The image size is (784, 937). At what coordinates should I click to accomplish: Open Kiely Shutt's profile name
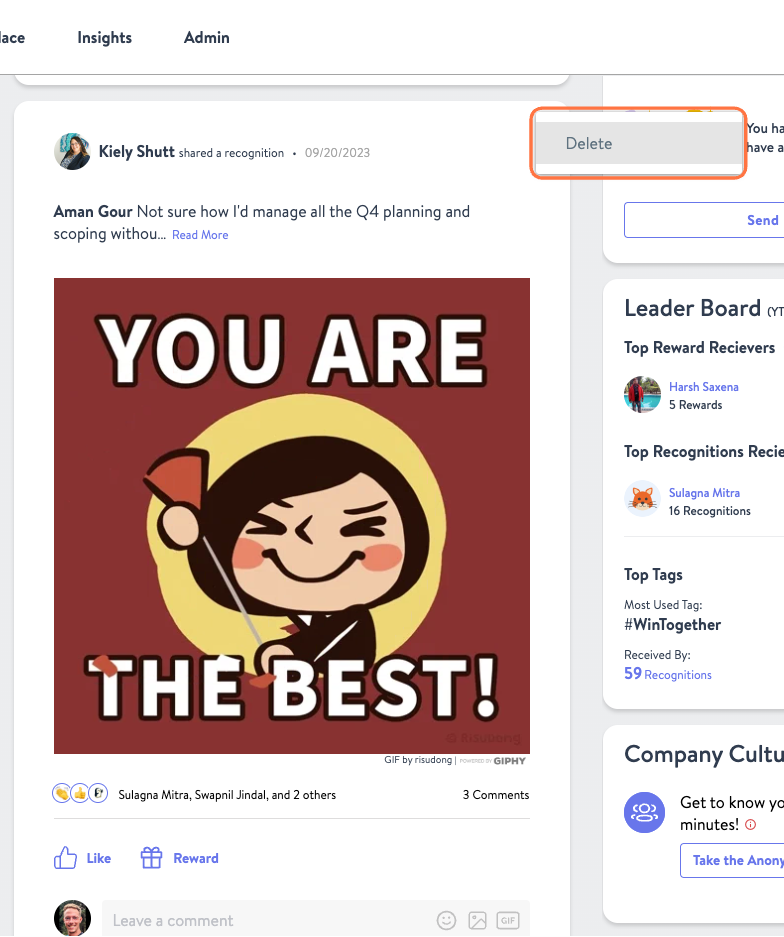coord(137,152)
